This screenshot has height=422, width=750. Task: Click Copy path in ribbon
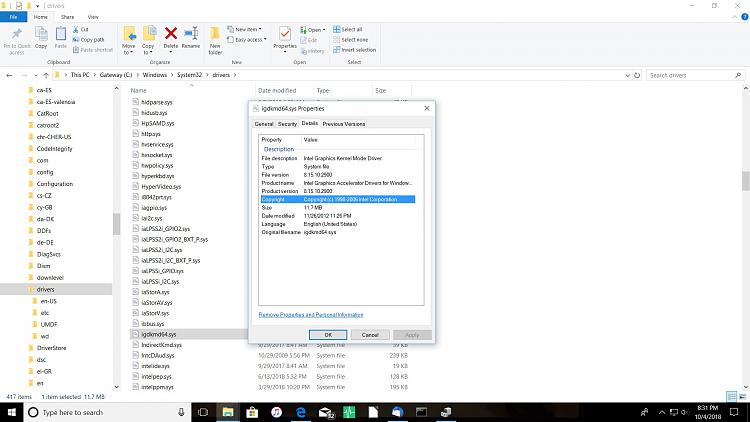coord(88,40)
